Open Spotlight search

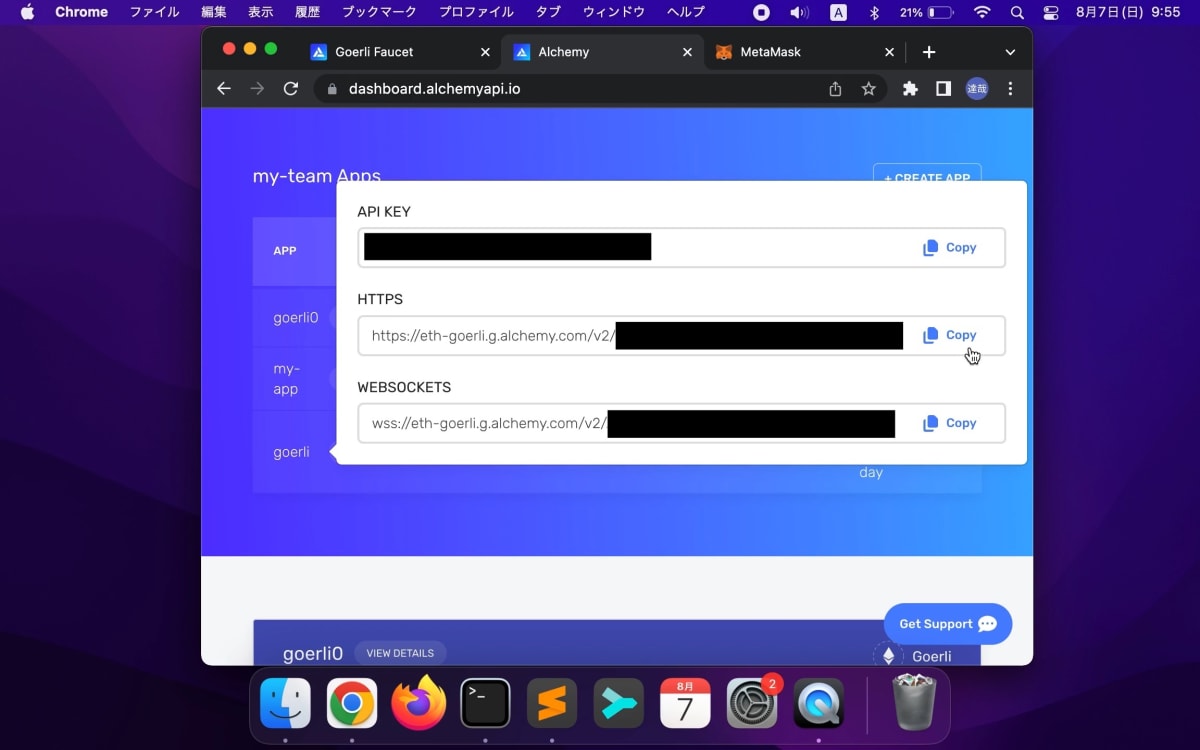1017,12
